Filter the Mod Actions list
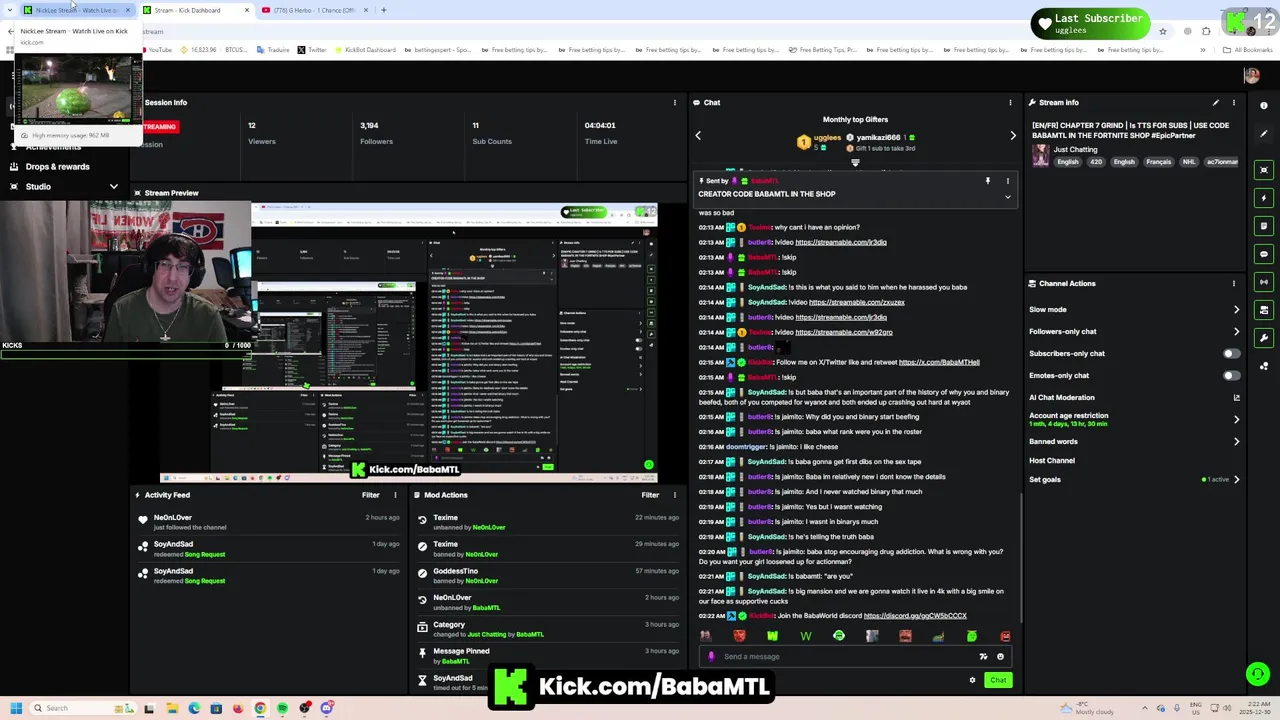The width and height of the screenshot is (1280, 720). pos(650,495)
